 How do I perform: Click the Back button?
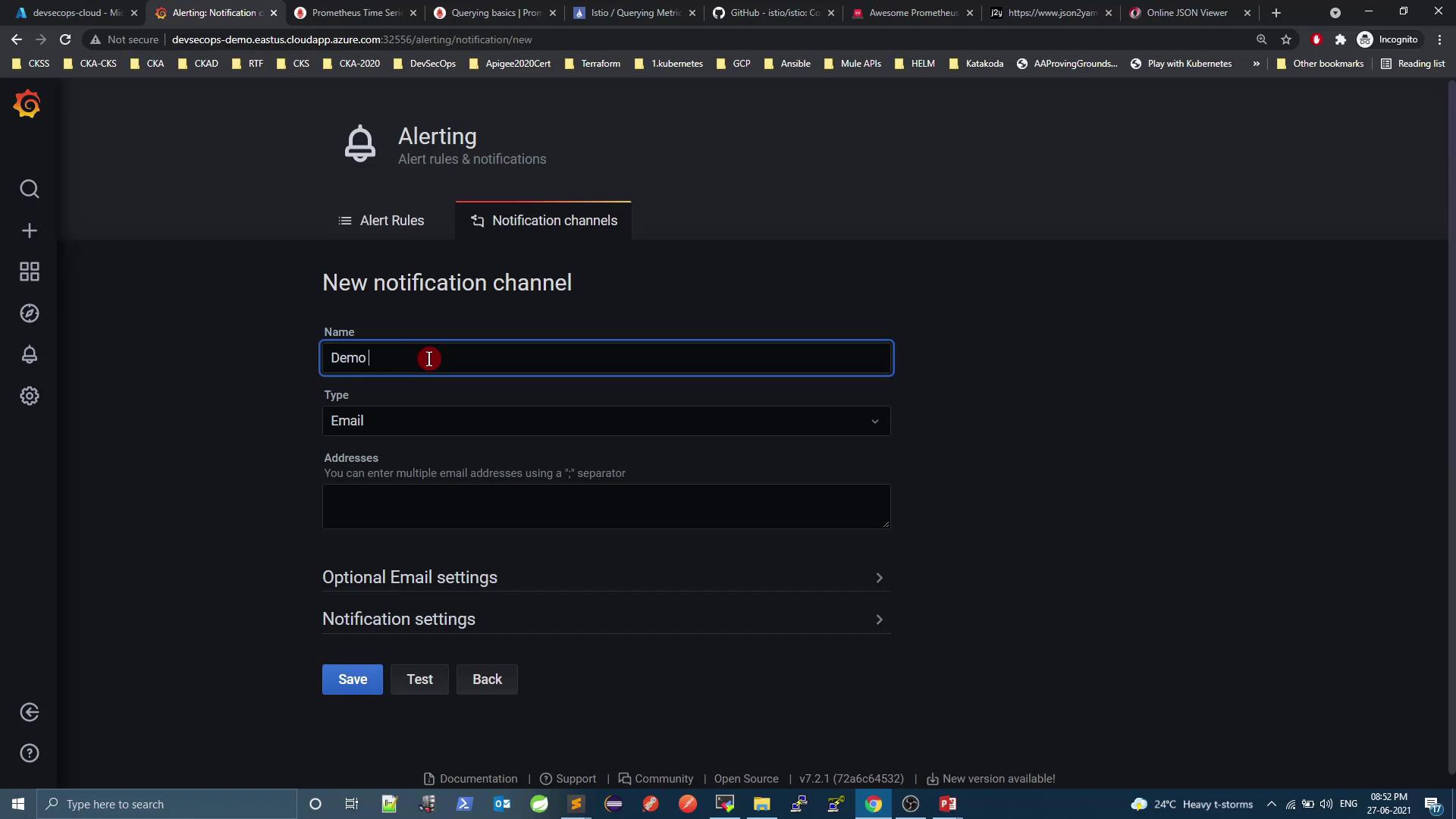pos(487,679)
